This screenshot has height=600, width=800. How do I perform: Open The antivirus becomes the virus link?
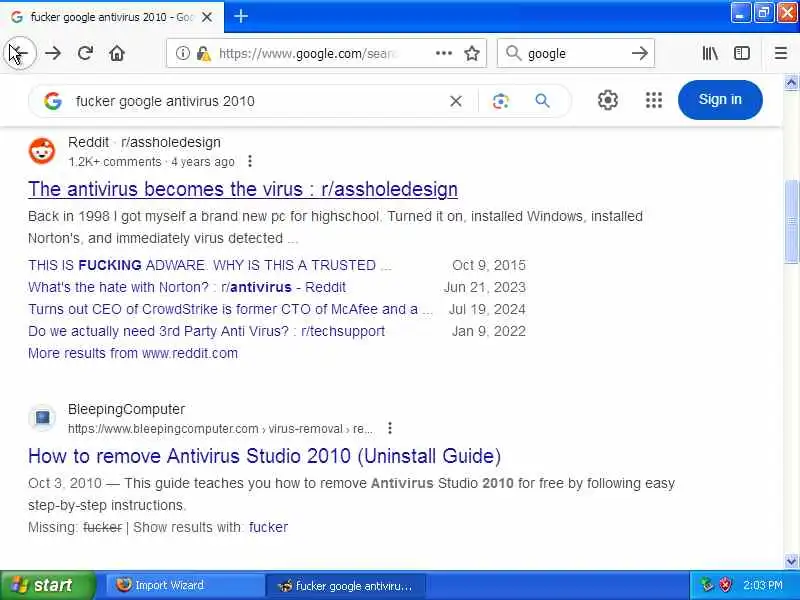243,189
